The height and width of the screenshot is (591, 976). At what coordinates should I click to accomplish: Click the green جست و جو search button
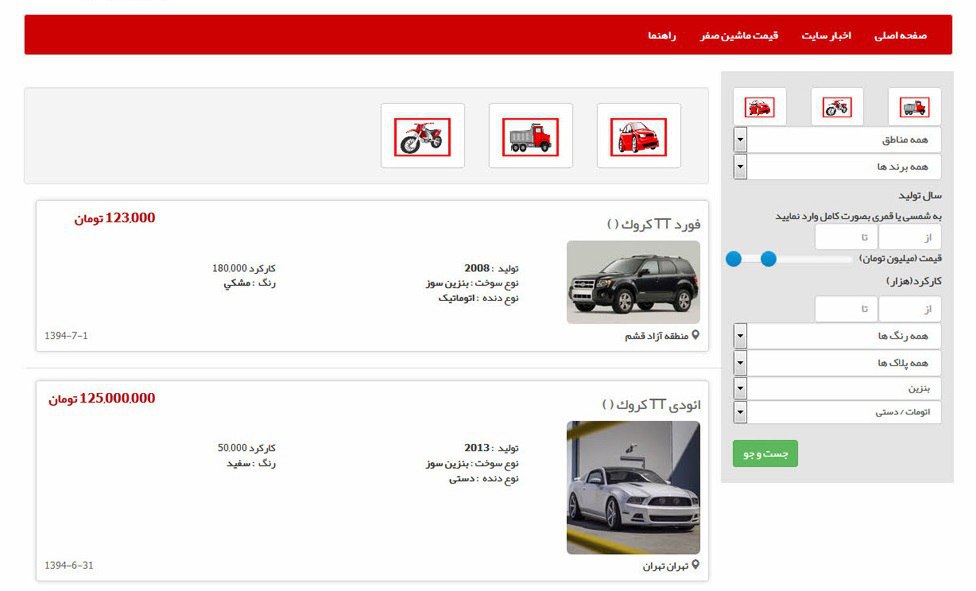pos(765,453)
